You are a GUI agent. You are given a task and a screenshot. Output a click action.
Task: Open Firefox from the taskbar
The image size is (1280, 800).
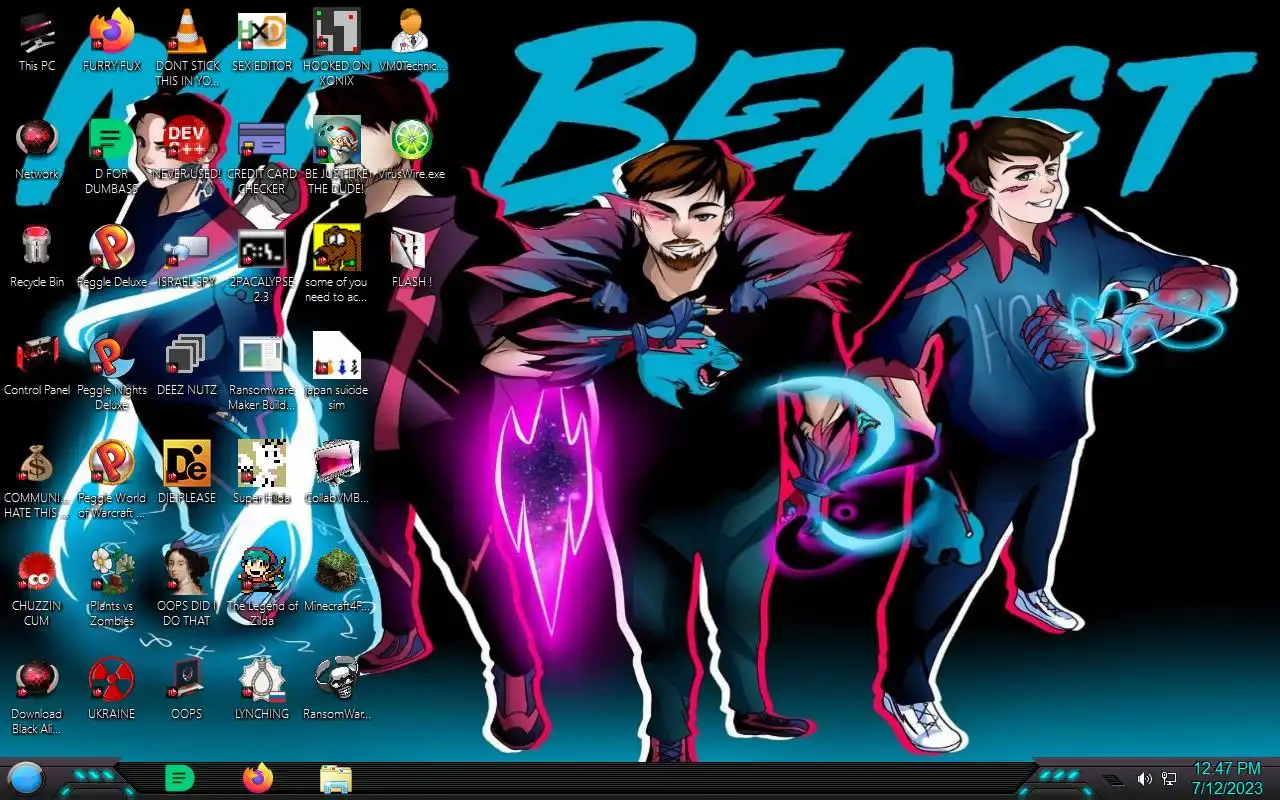coord(258,778)
